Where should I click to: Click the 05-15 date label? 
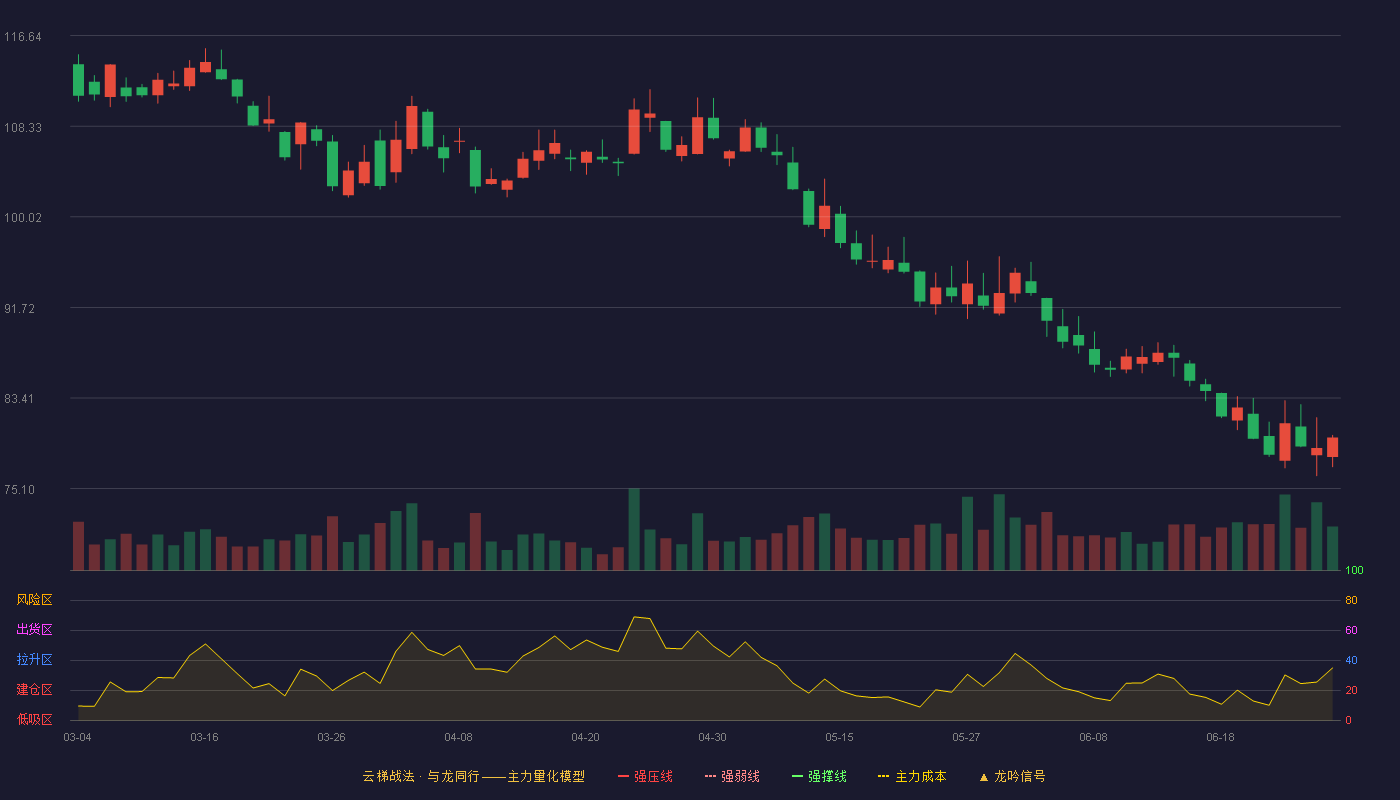pyautogui.click(x=839, y=737)
